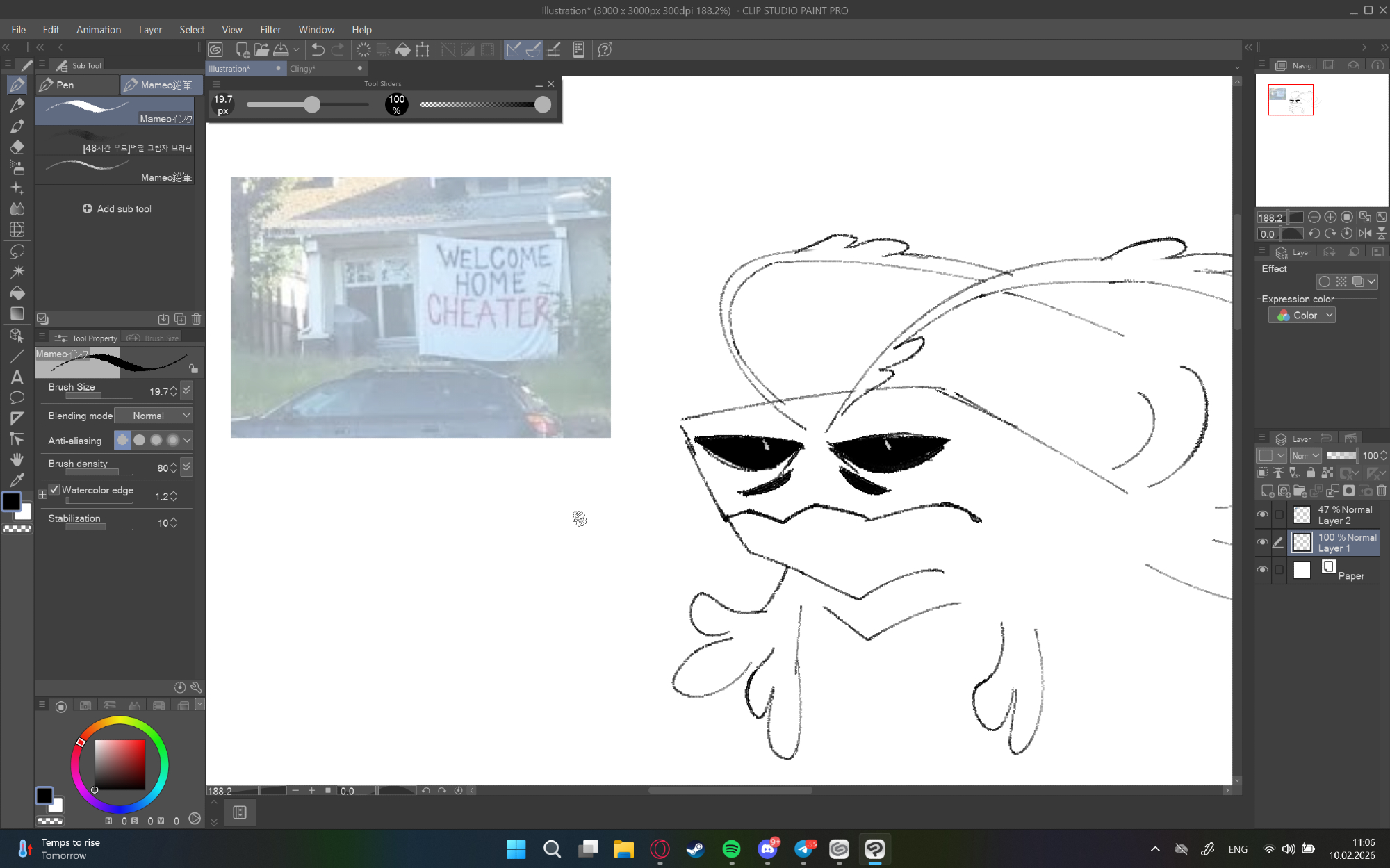Open the Expression color dropdown

1302,316
